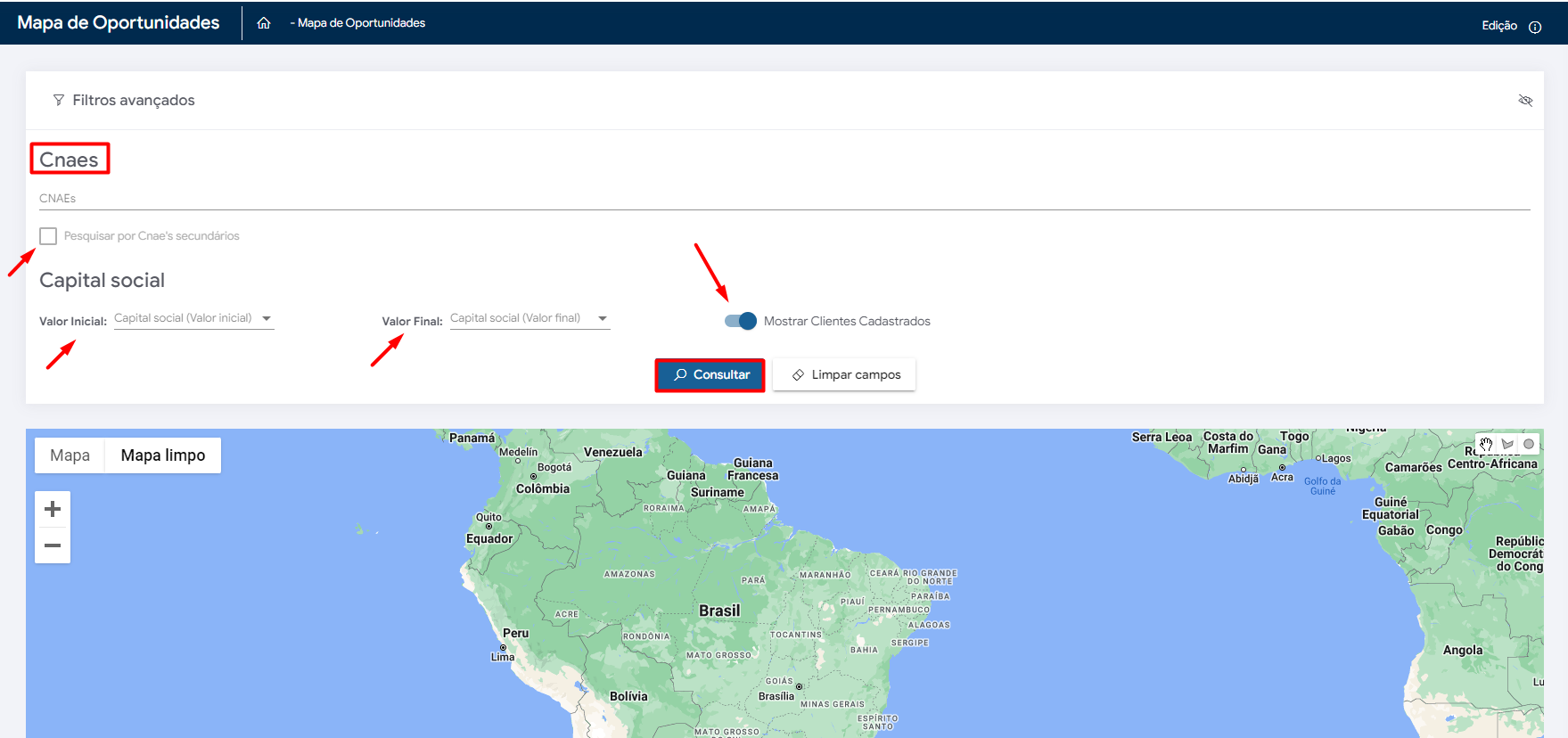The width and height of the screenshot is (1568, 738).
Task: Click the Tocantins state label on map
Action: 796,635
